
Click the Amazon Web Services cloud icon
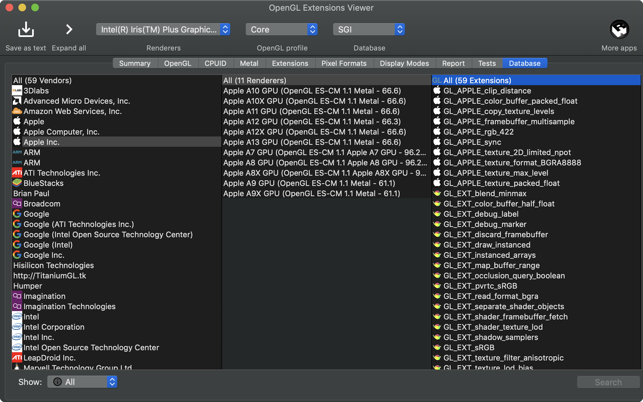[x=17, y=111]
